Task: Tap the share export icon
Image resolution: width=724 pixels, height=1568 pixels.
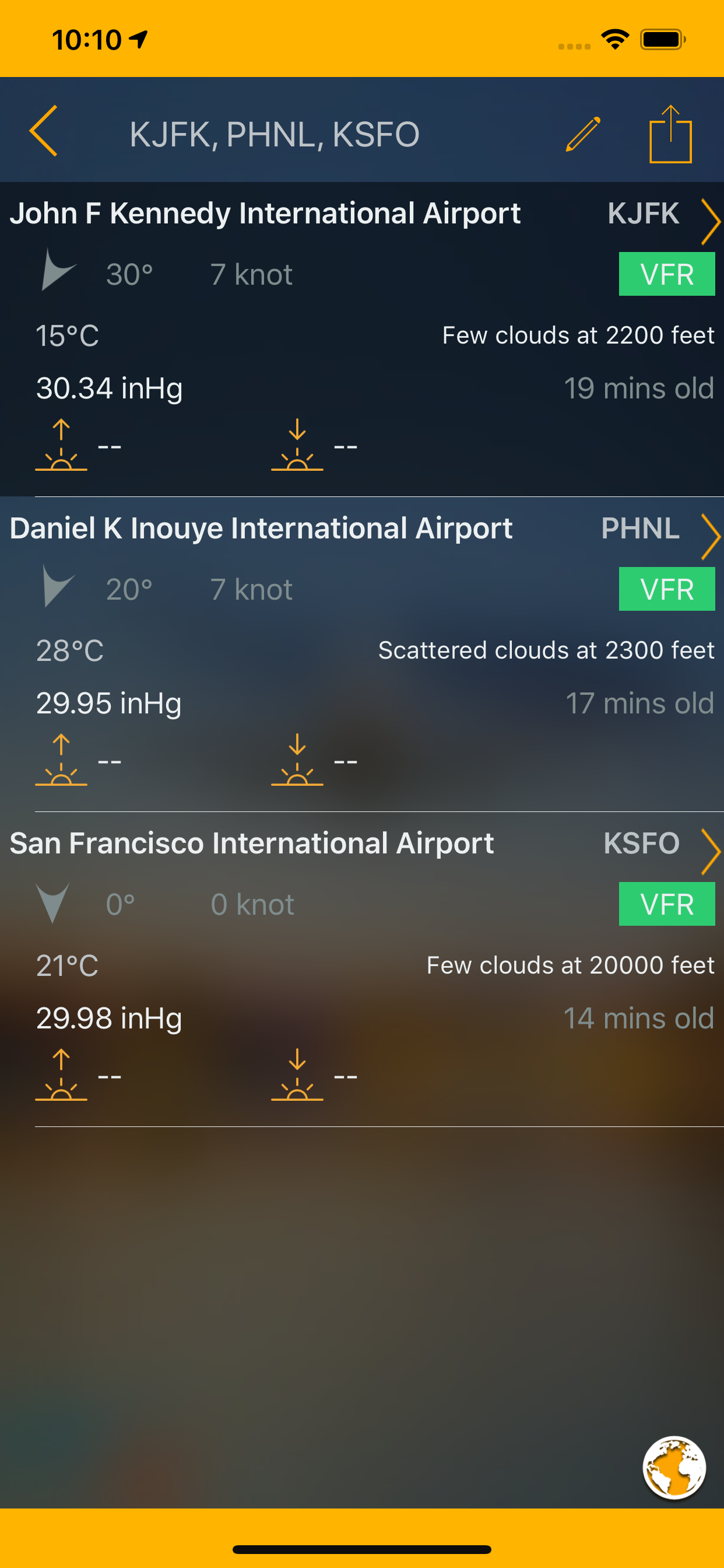Action: (670, 135)
